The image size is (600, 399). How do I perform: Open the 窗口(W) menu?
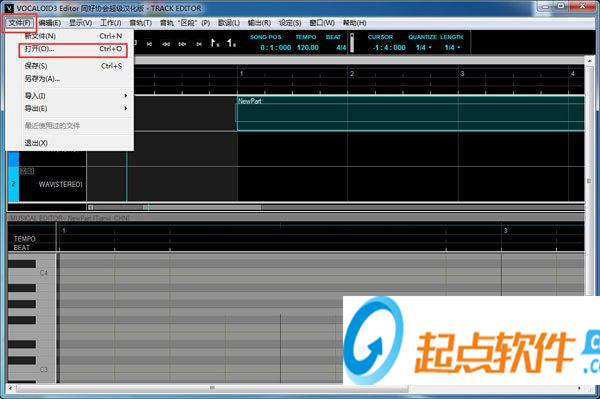(322, 23)
